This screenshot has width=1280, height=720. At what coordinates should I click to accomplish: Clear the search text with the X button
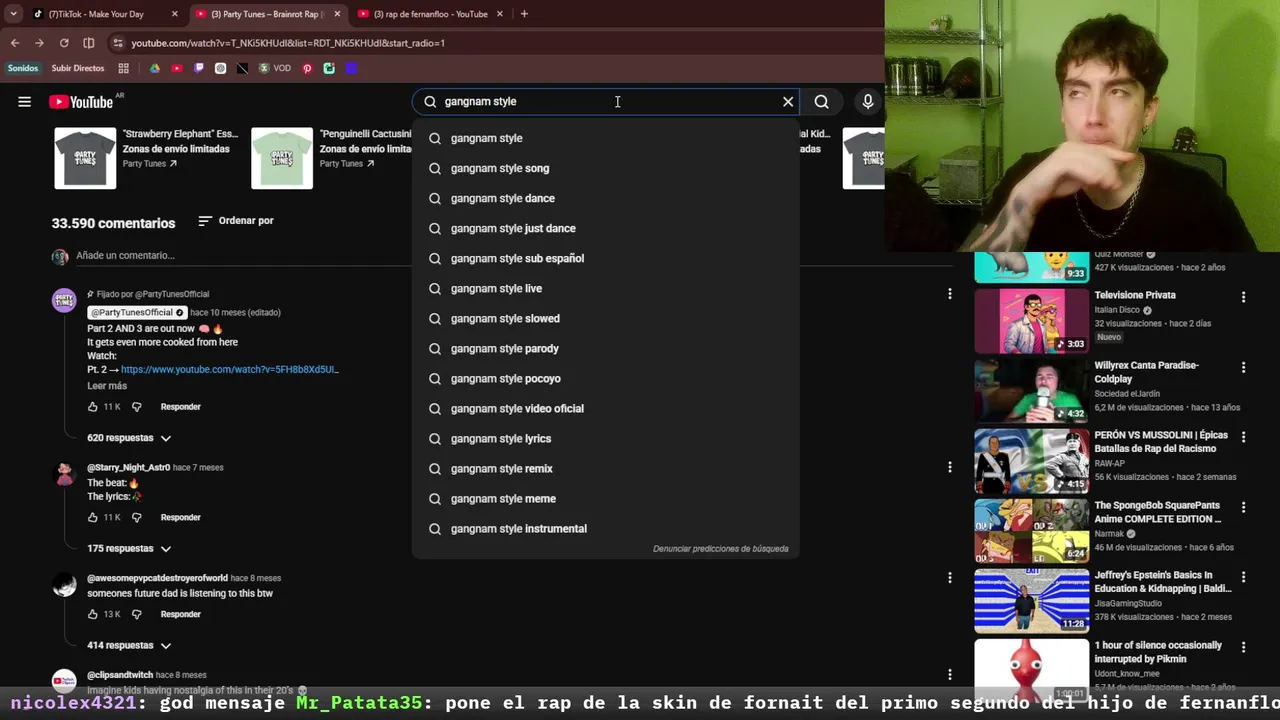(x=788, y=101)
